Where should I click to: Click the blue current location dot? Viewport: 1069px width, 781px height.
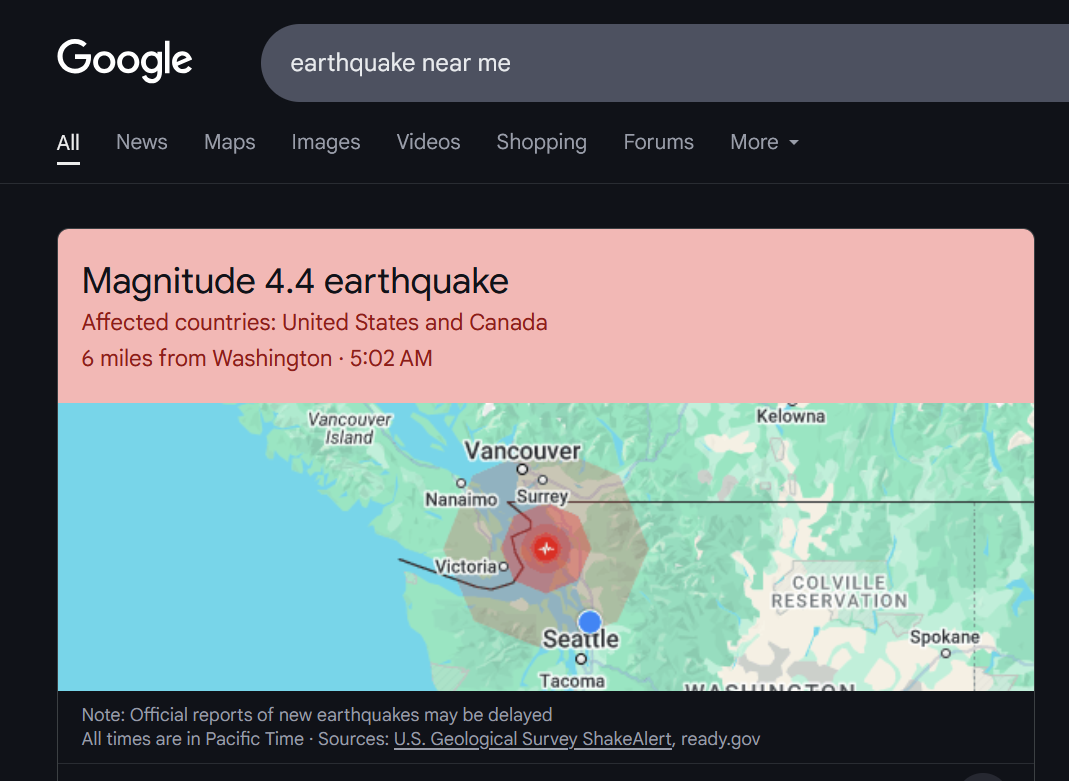click(590, 622)
